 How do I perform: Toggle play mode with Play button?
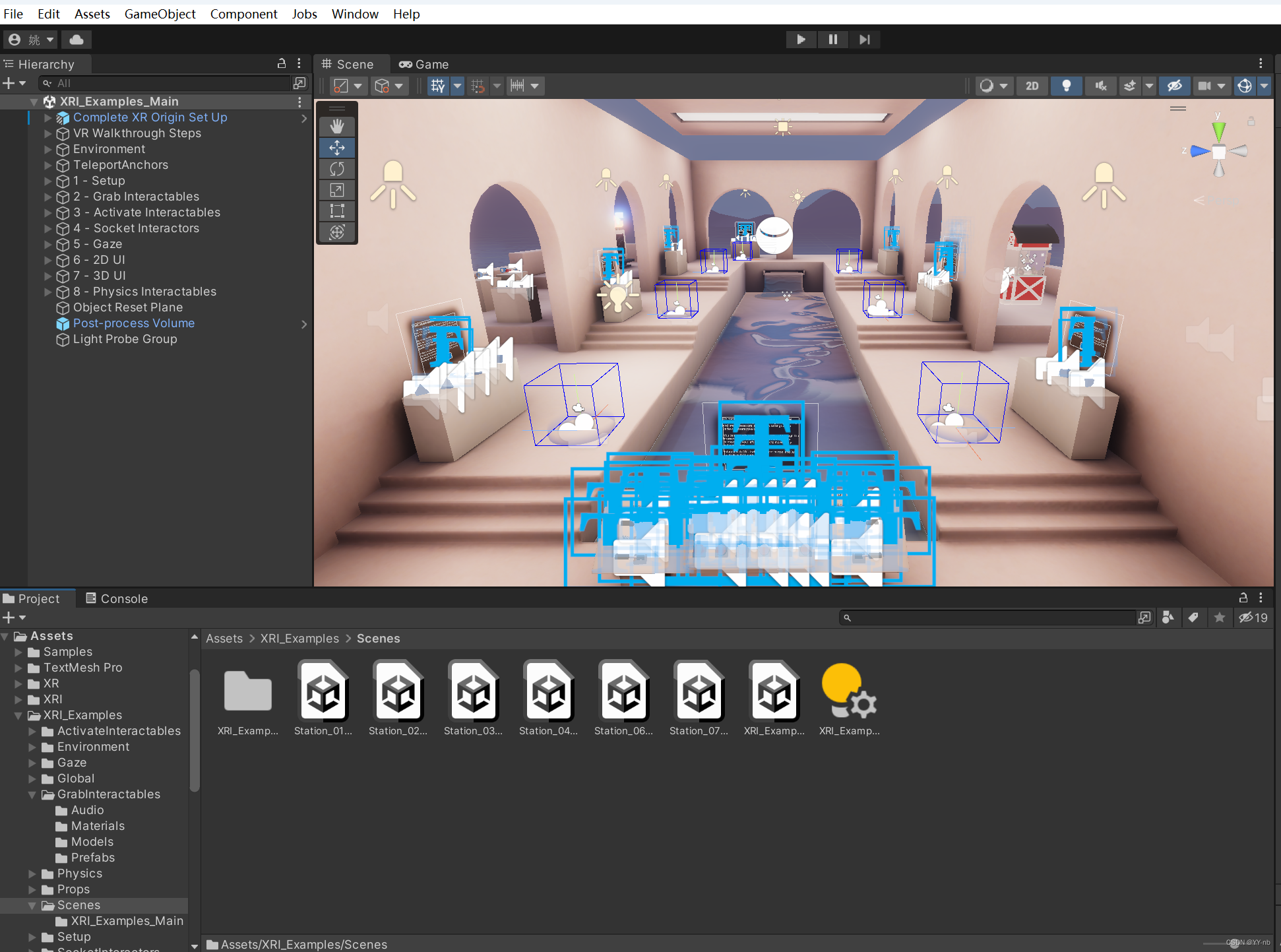pyautogui.click(x=800, y=40)
